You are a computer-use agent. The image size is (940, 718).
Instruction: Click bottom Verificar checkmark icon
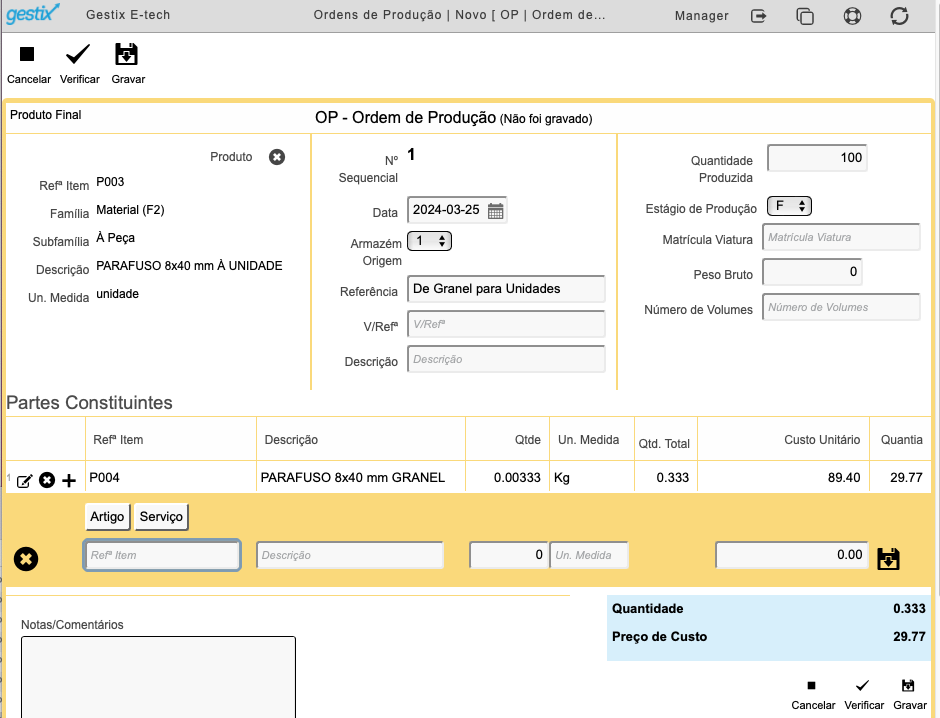(863, 685)
